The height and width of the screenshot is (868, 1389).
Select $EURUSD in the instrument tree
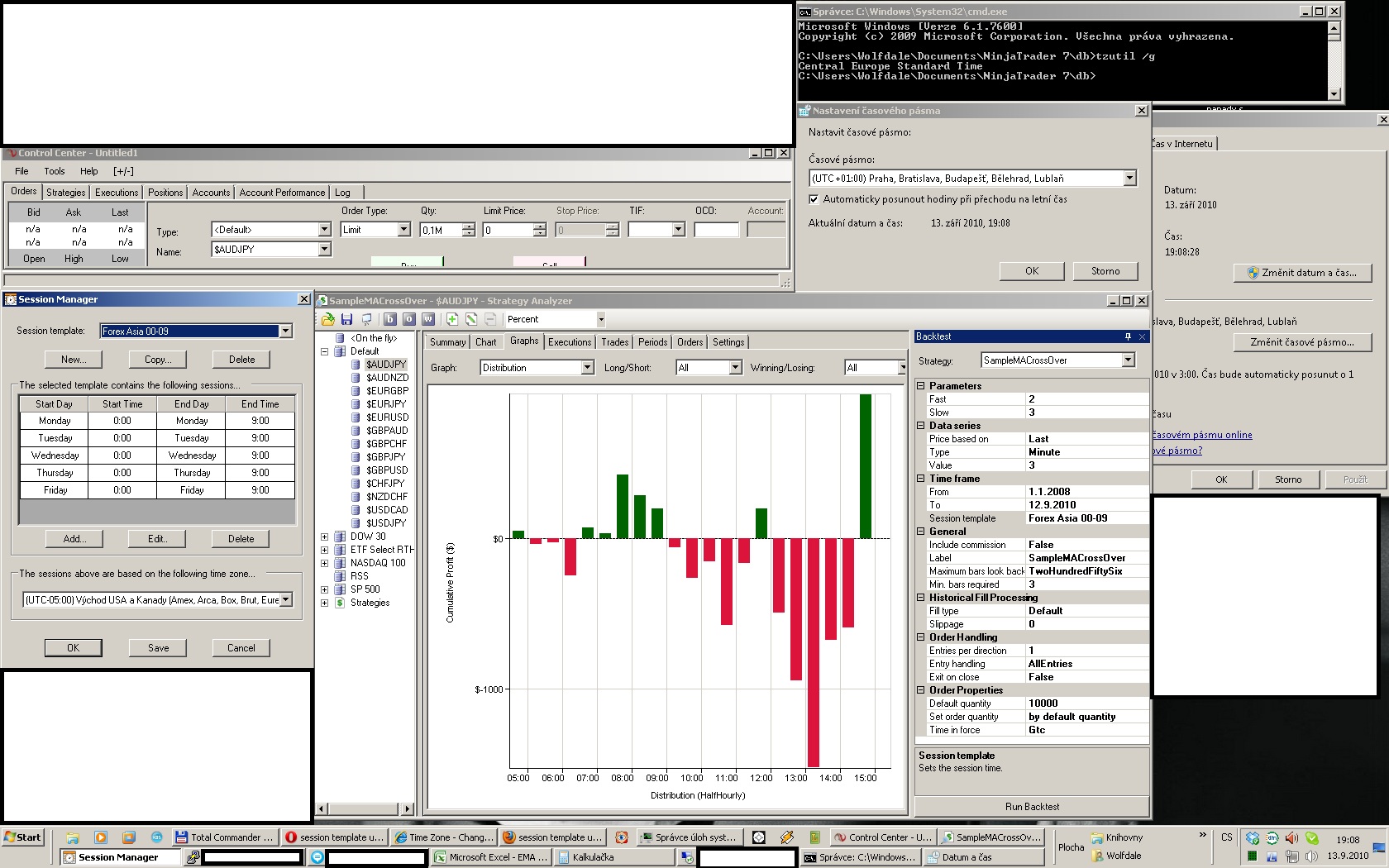(x=387, y=417)
